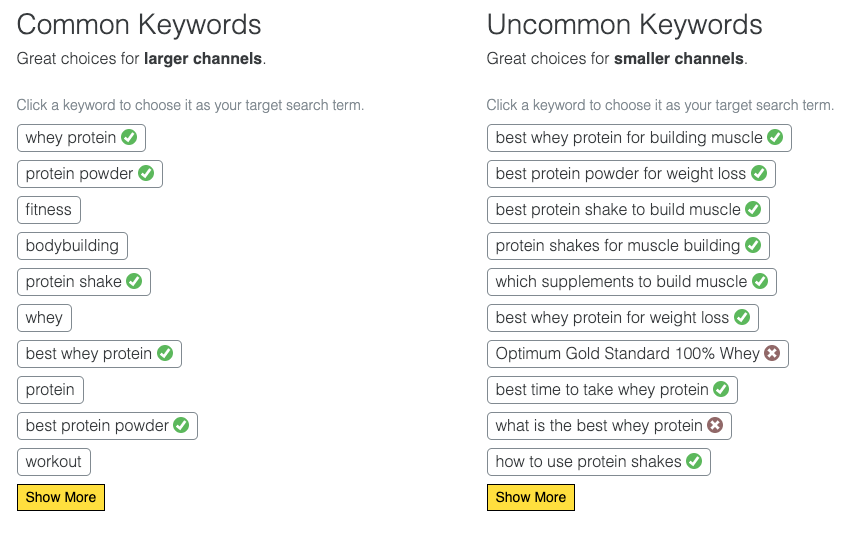This screenshot has height=537, width=848.
Task: Select the 'whey' keyword tag
Action: click(44, 317)
